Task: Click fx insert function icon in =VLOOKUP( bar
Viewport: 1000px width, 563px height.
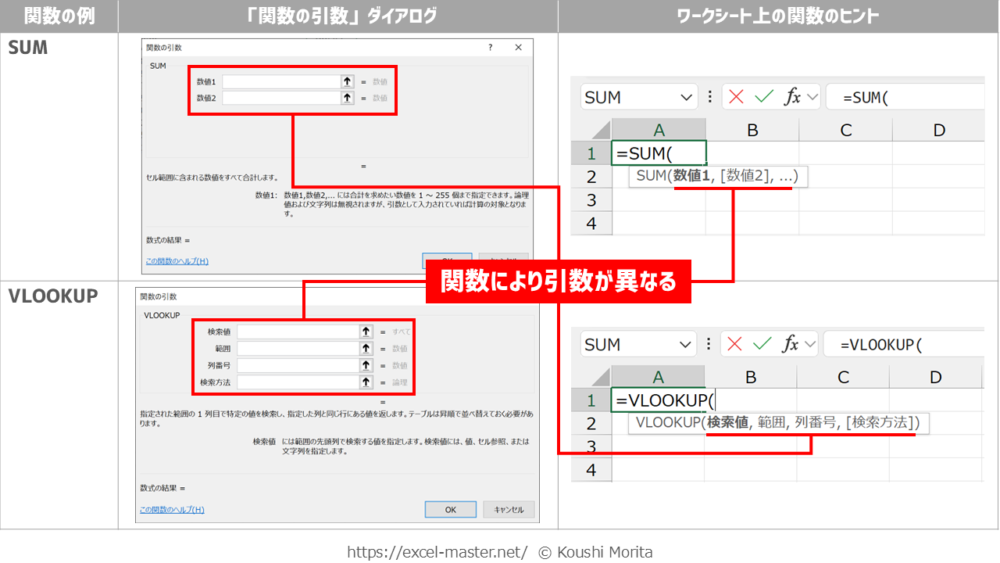Action: pos(792,344)
